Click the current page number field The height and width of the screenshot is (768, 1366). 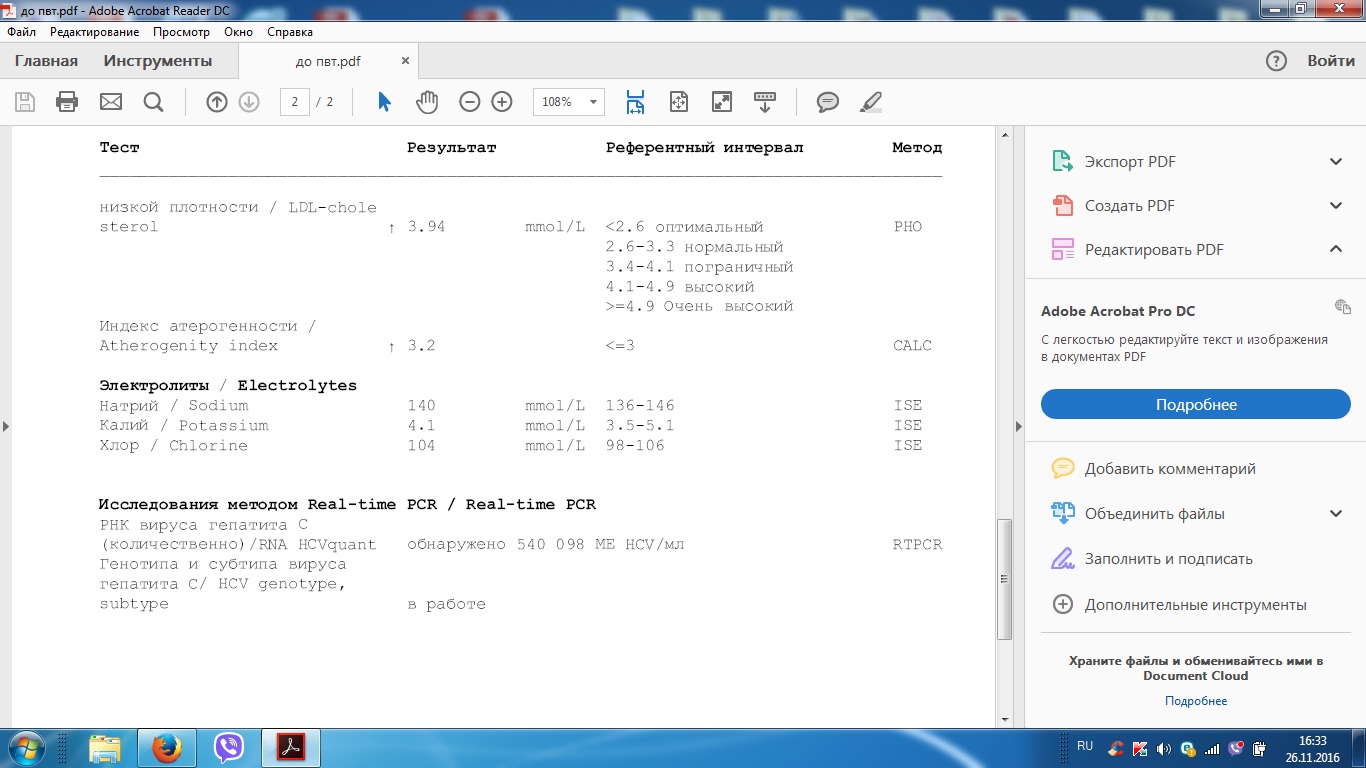point(294,102)
